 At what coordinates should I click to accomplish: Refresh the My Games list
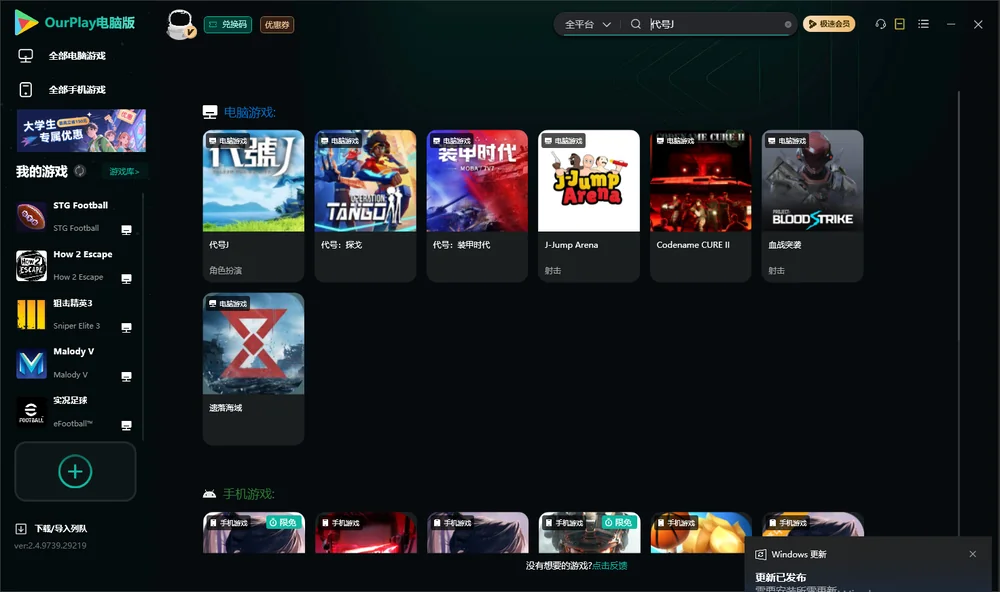coord(80,171)
